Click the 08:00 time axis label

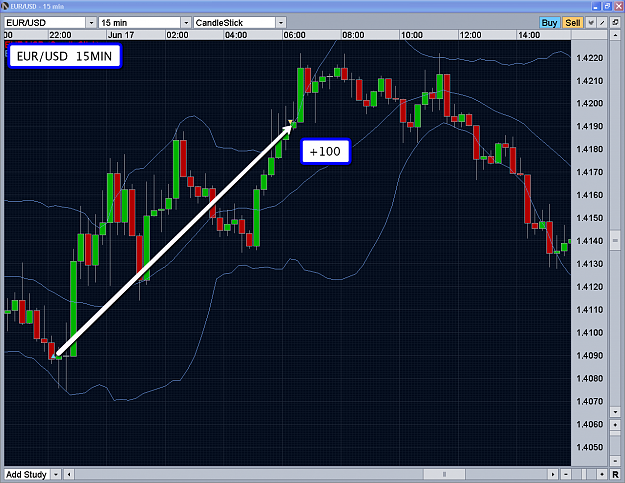[353, 35]
